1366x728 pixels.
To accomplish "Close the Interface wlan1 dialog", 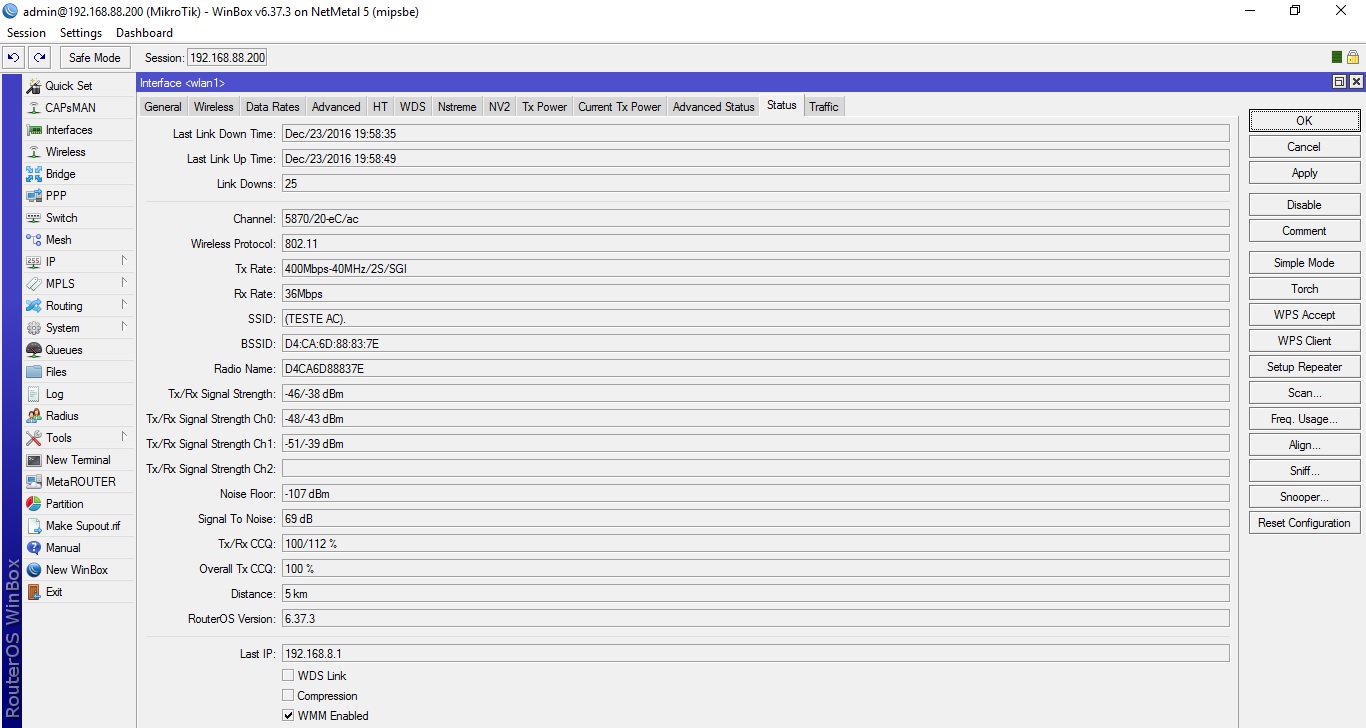I will click(1356, 82).
